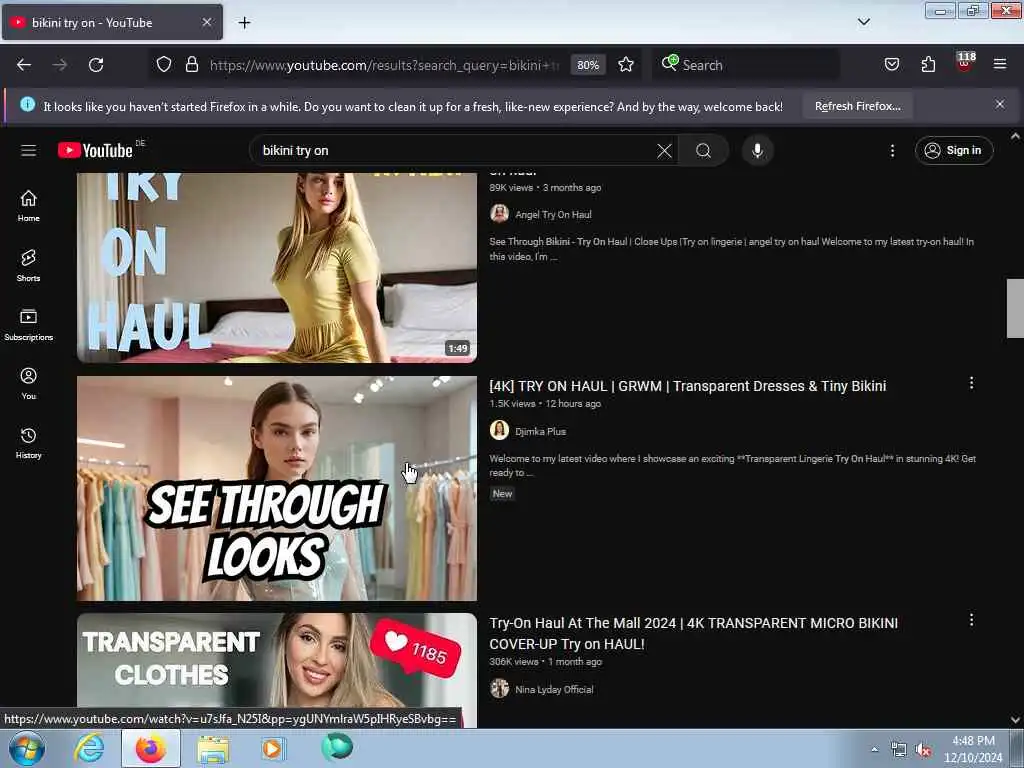Click the 'TRANSPARENT CLOTHES' video thumbnail
Screen dimensions: 1024x768
click(x=277, y=661)
